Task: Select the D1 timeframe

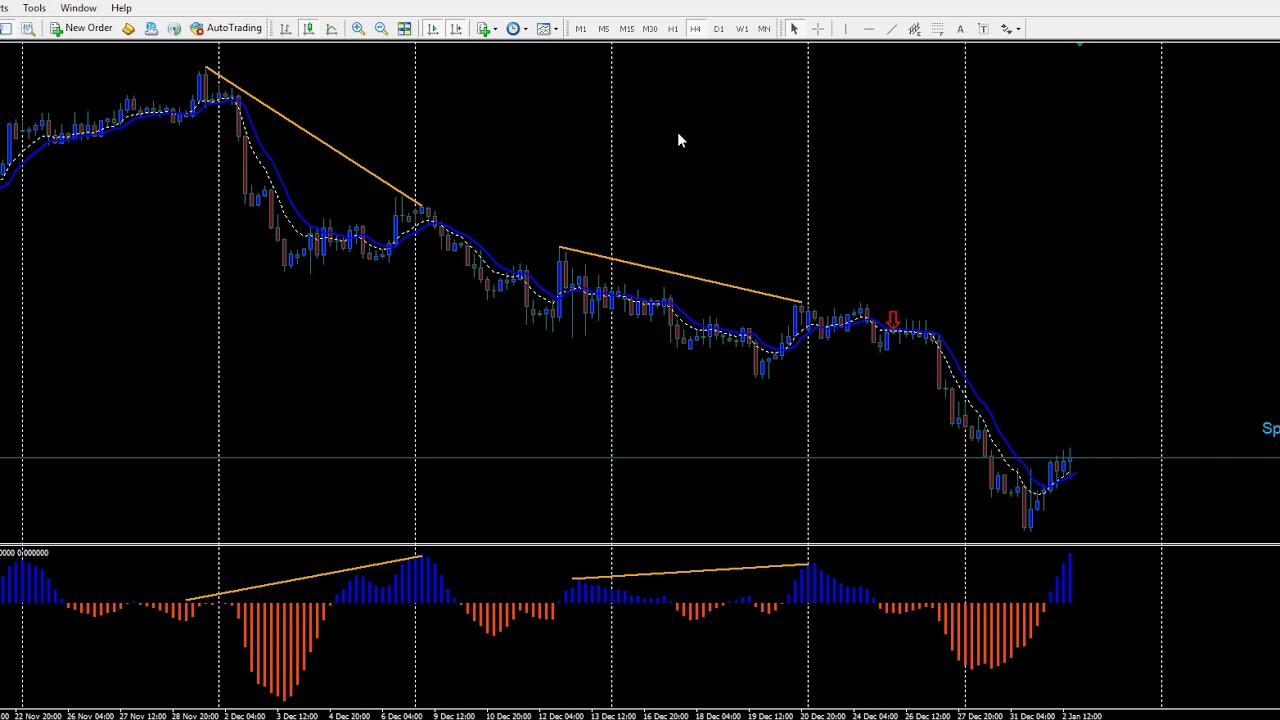Action: coord(719,28)
